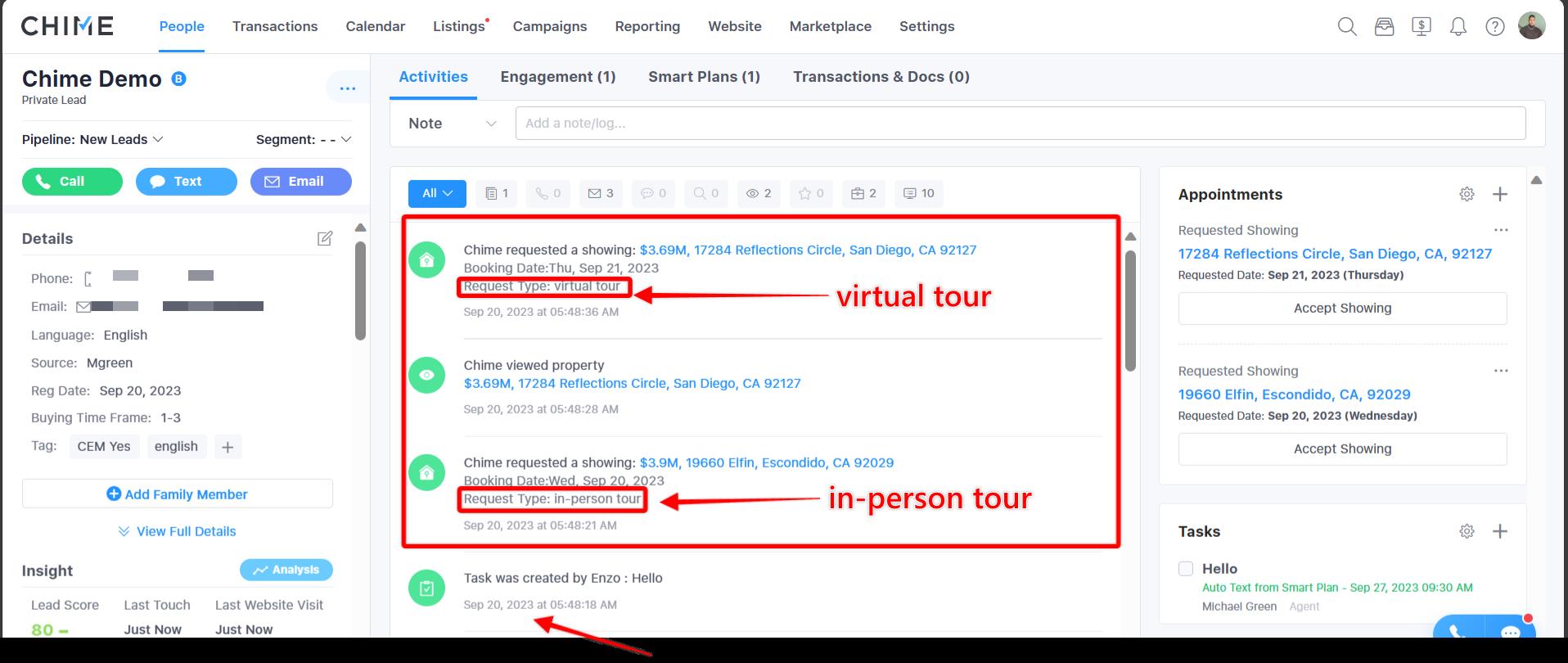The height and width of the screenshot is (663, 1568).
Task: Click the activities feed scrollbar
Action: [1130, 311]
